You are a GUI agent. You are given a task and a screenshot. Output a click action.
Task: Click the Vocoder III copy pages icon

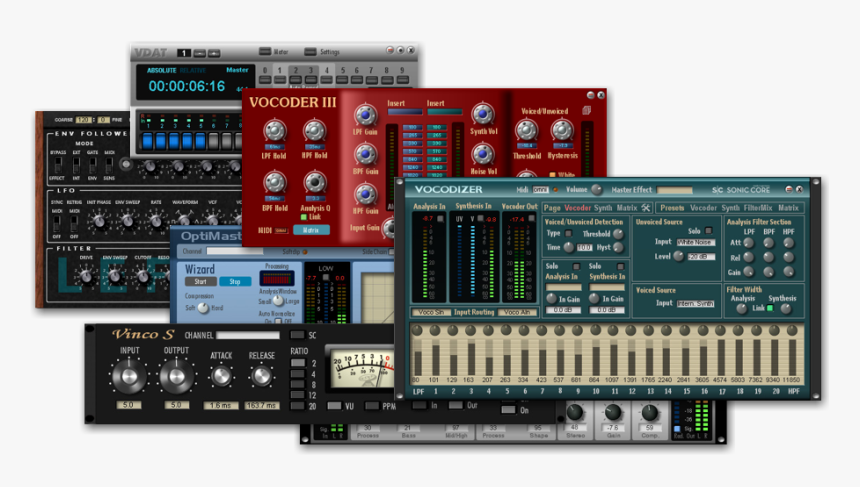586,111
